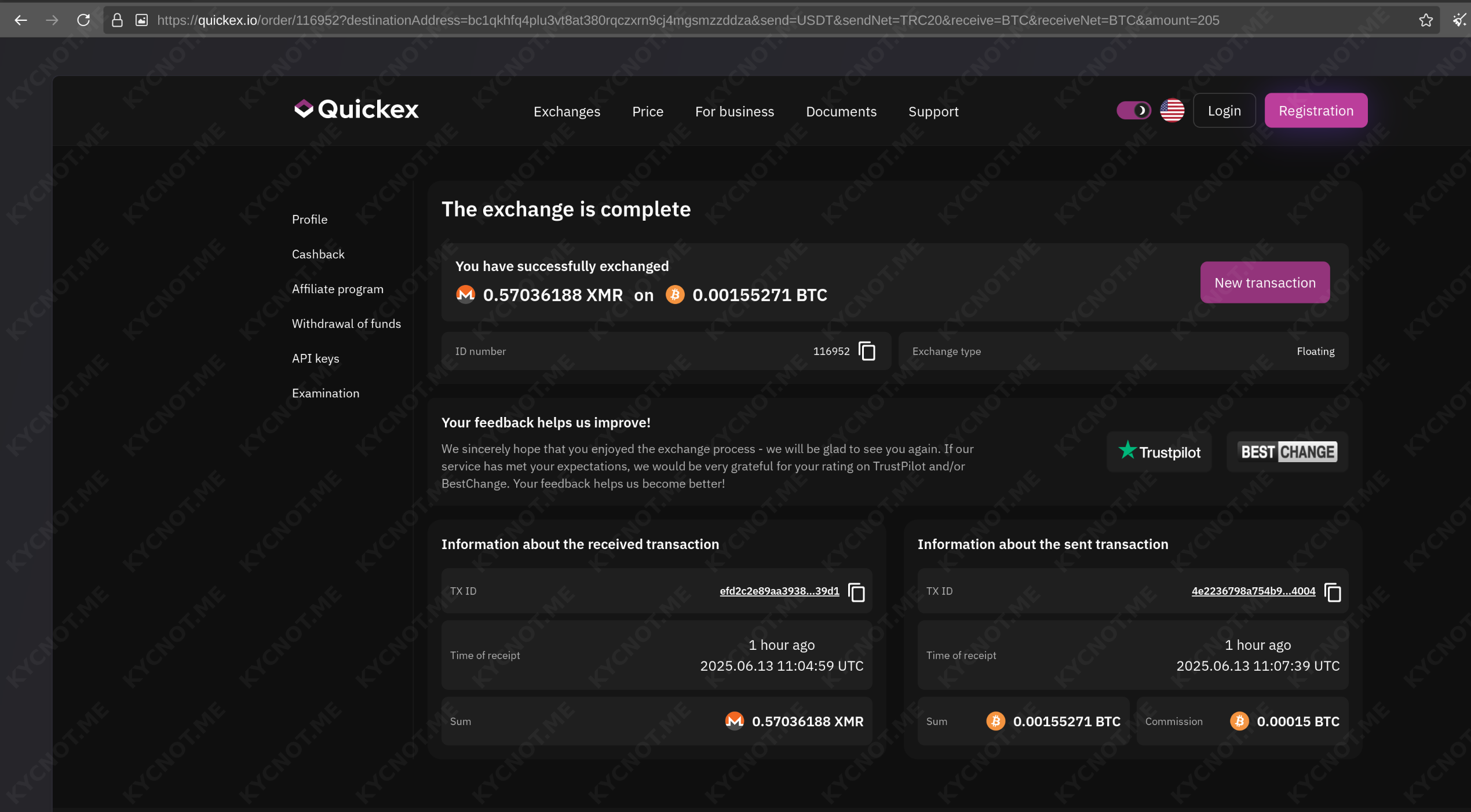
Task: Go to the Support menu item
Action: click(x=933, y=111)
